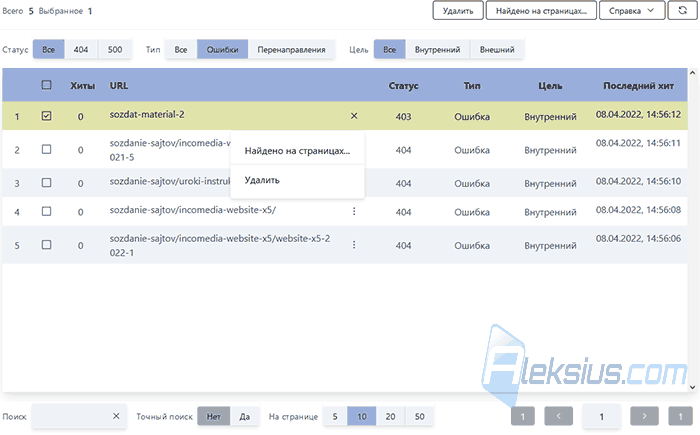
Task: Sort by the Хиты column header
Action: (x=82, y=85)
